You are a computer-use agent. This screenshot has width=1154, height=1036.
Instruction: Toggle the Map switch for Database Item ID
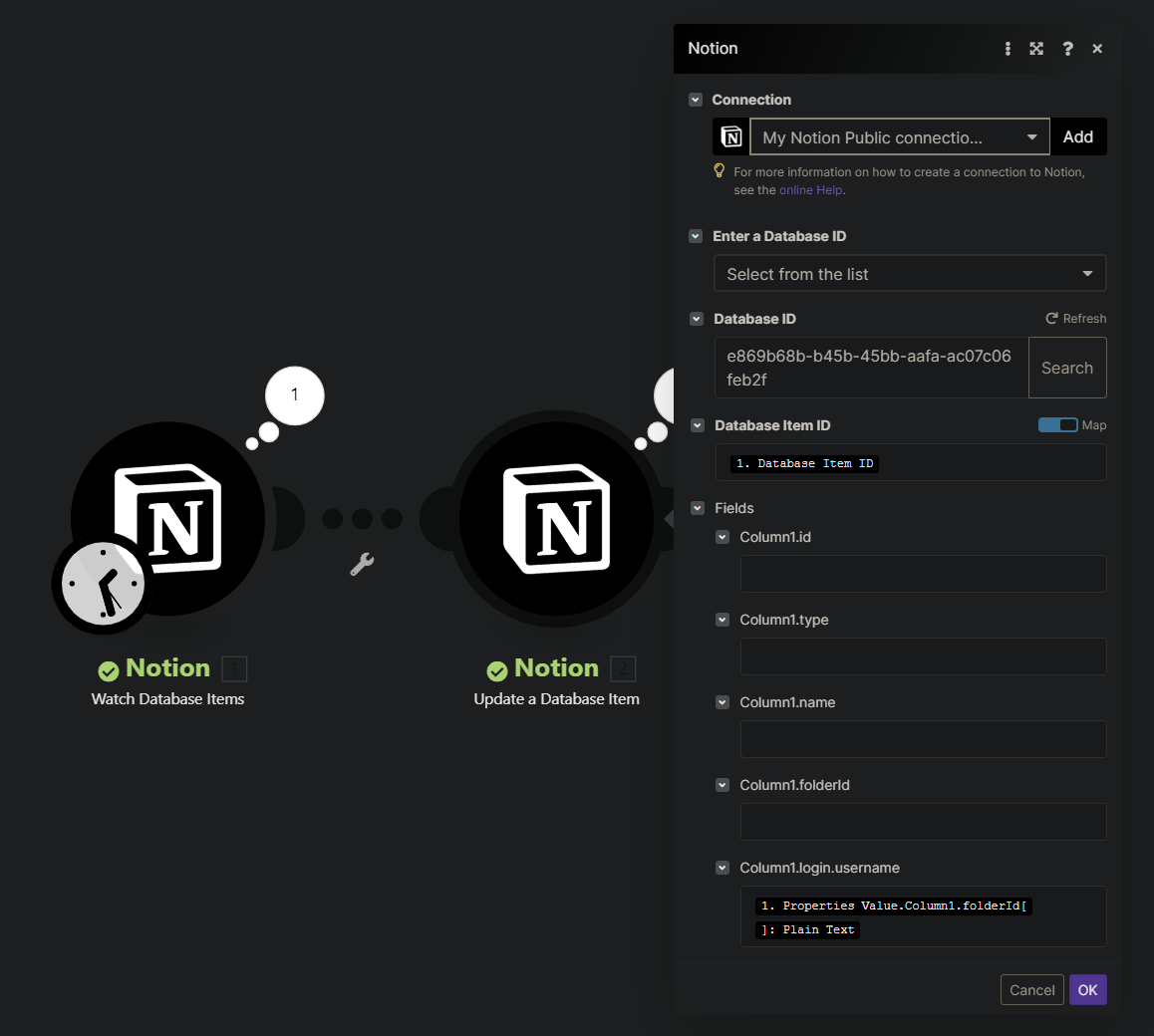click(1057, 425)
